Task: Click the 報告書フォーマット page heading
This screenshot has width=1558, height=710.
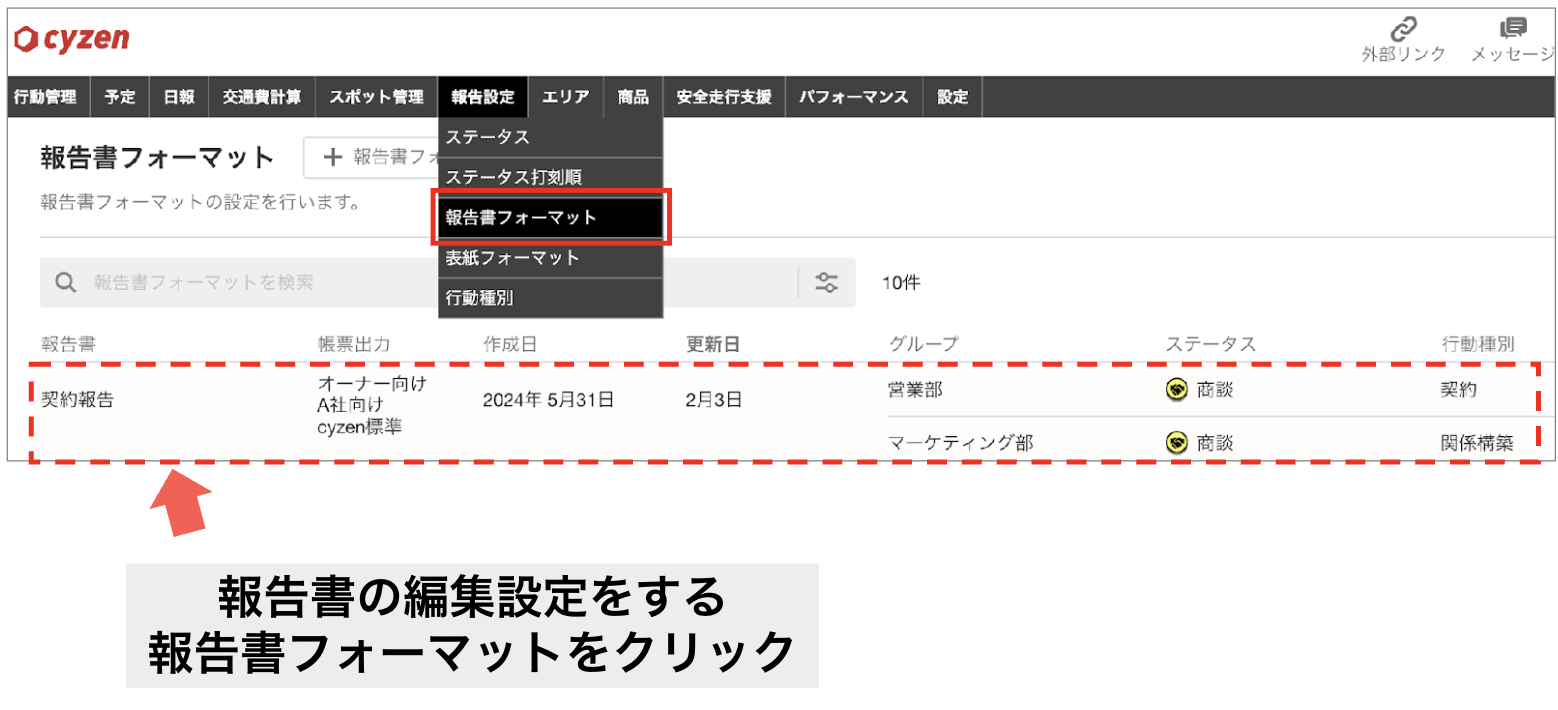Action: click(157, 157)
